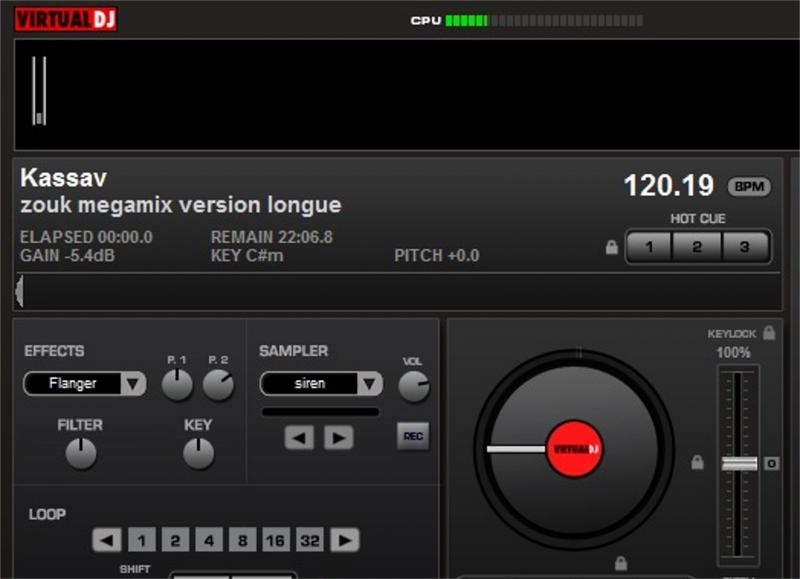Click the 100% pitch range label

[x=733, y=353]
